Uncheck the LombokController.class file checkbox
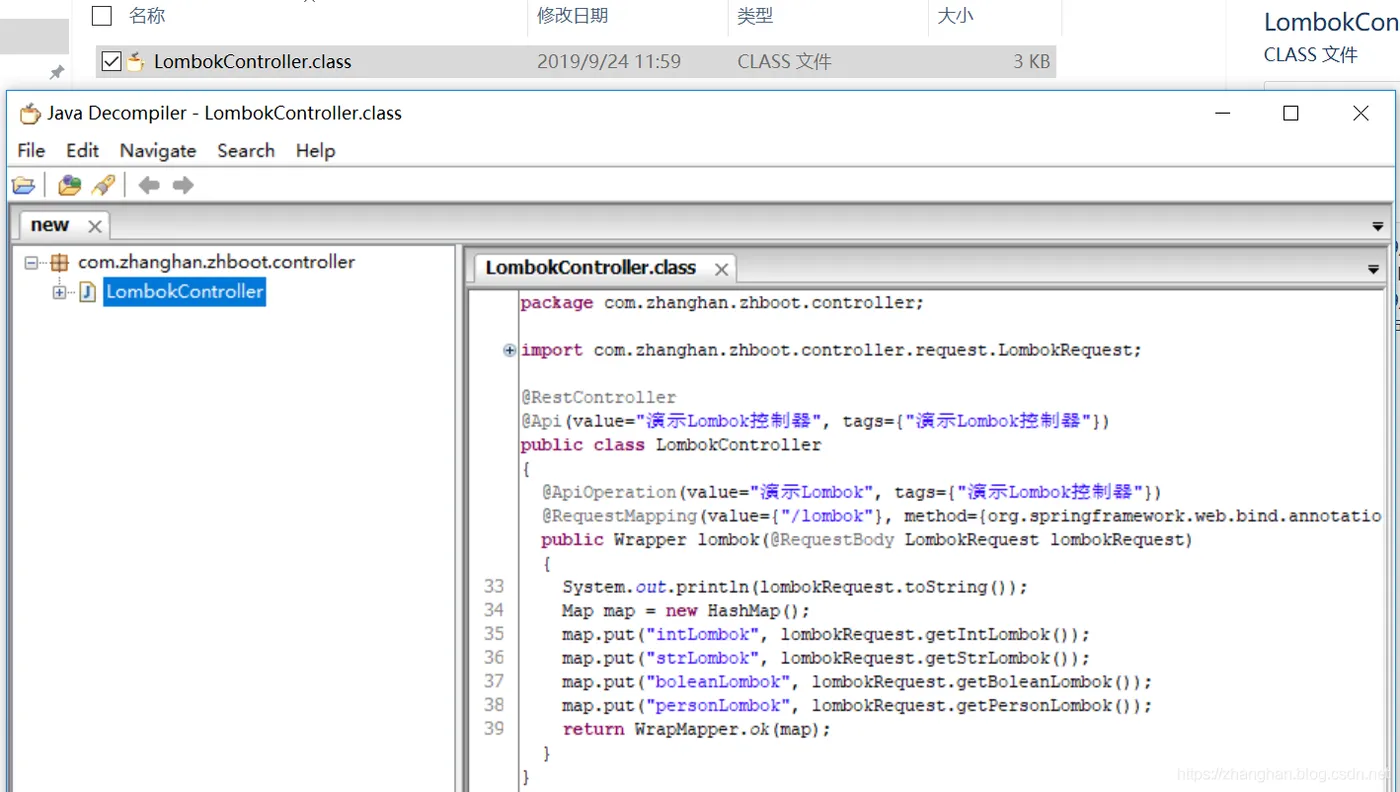Screen dimensions: 1400x792 click(111, 62)
